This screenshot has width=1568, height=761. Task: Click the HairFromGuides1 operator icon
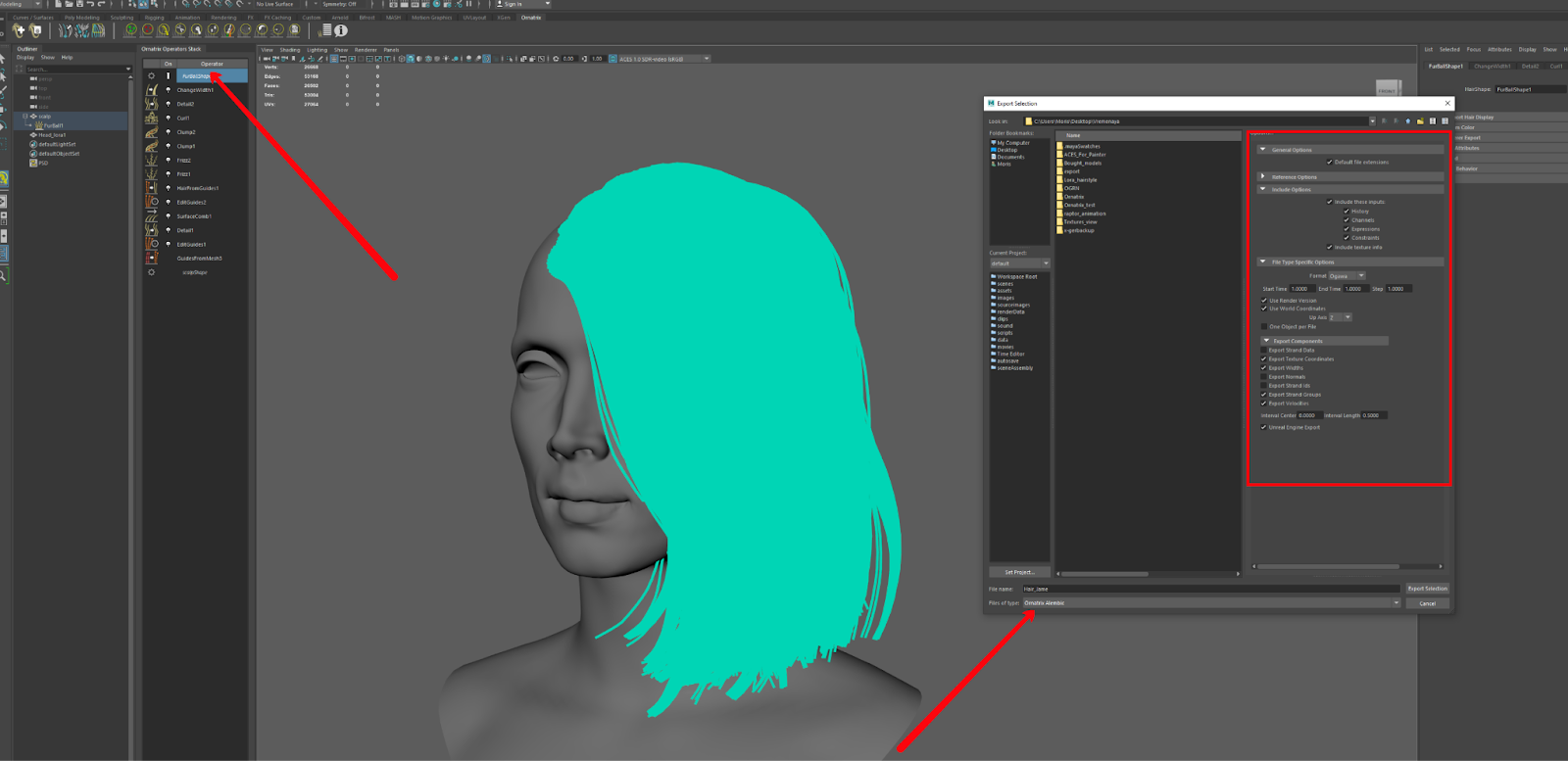pos(152,188)
